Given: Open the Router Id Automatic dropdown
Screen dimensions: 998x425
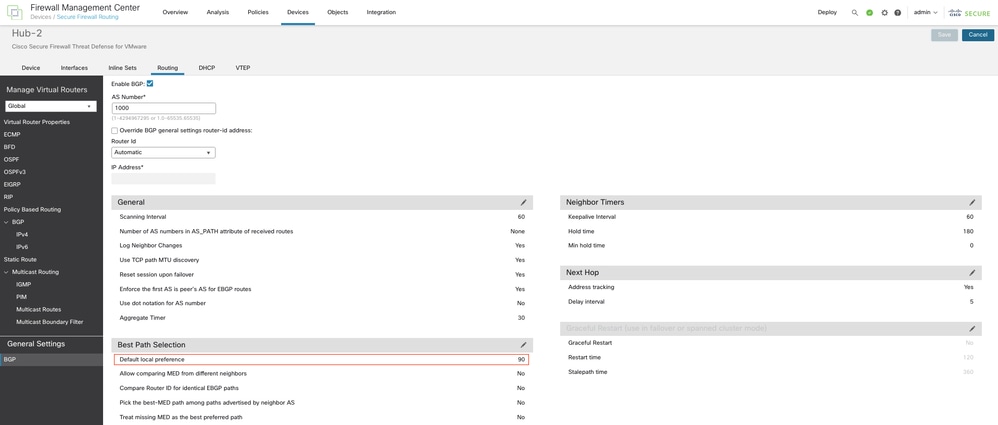Looking at the screenshot, I should click(x=164, y=153).
